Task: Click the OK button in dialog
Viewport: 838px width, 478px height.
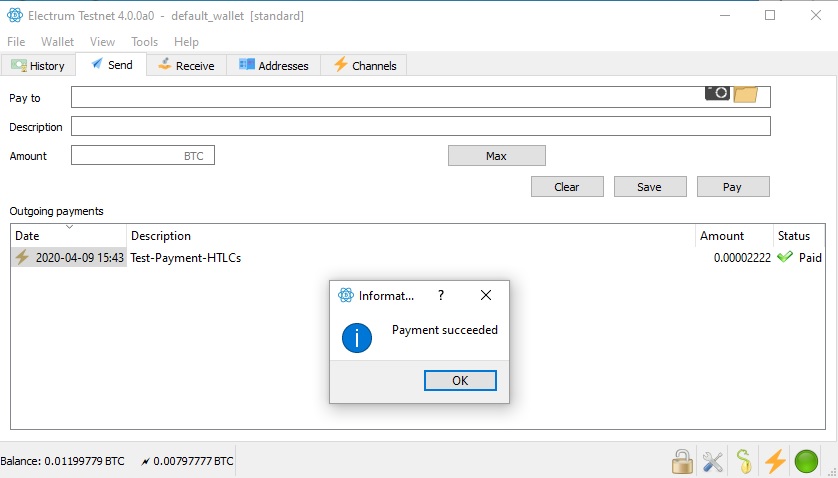Action: (460, 381)
